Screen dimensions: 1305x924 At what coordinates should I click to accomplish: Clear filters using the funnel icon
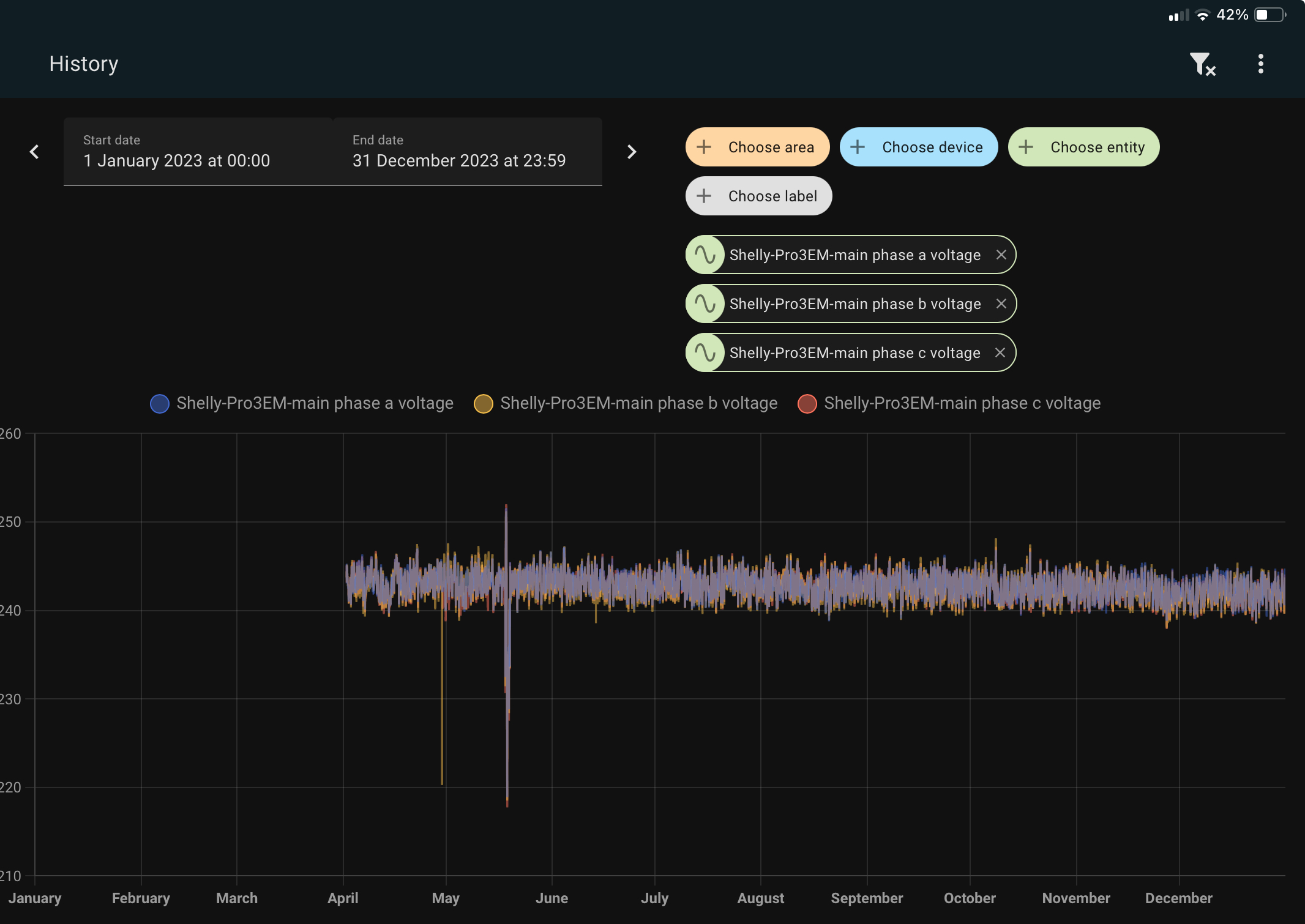coord(1202,64)
